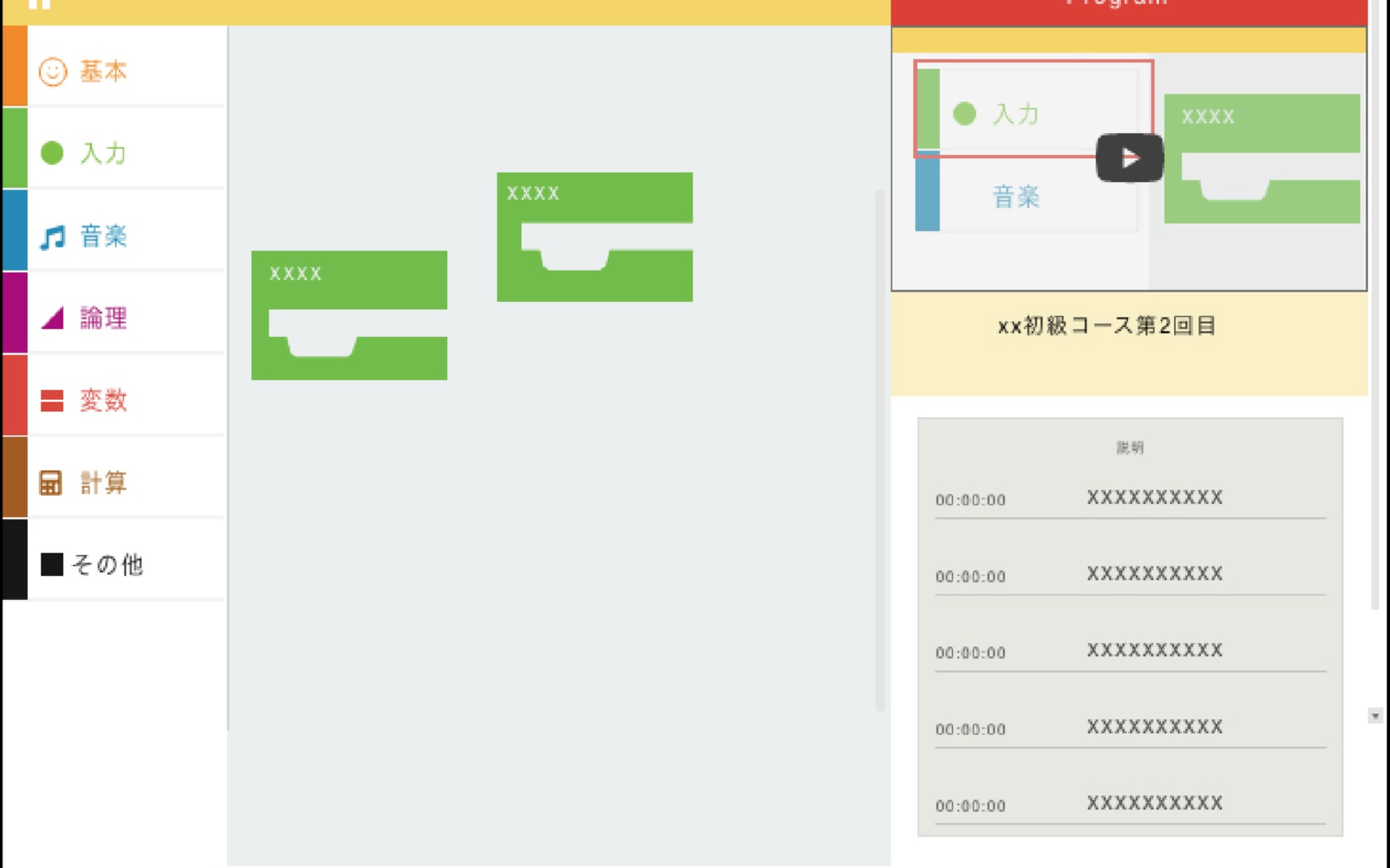The image size is (1390, 868).
Task: Click the third XXXXXXXXXX description text
Action: click(1154, 650)
